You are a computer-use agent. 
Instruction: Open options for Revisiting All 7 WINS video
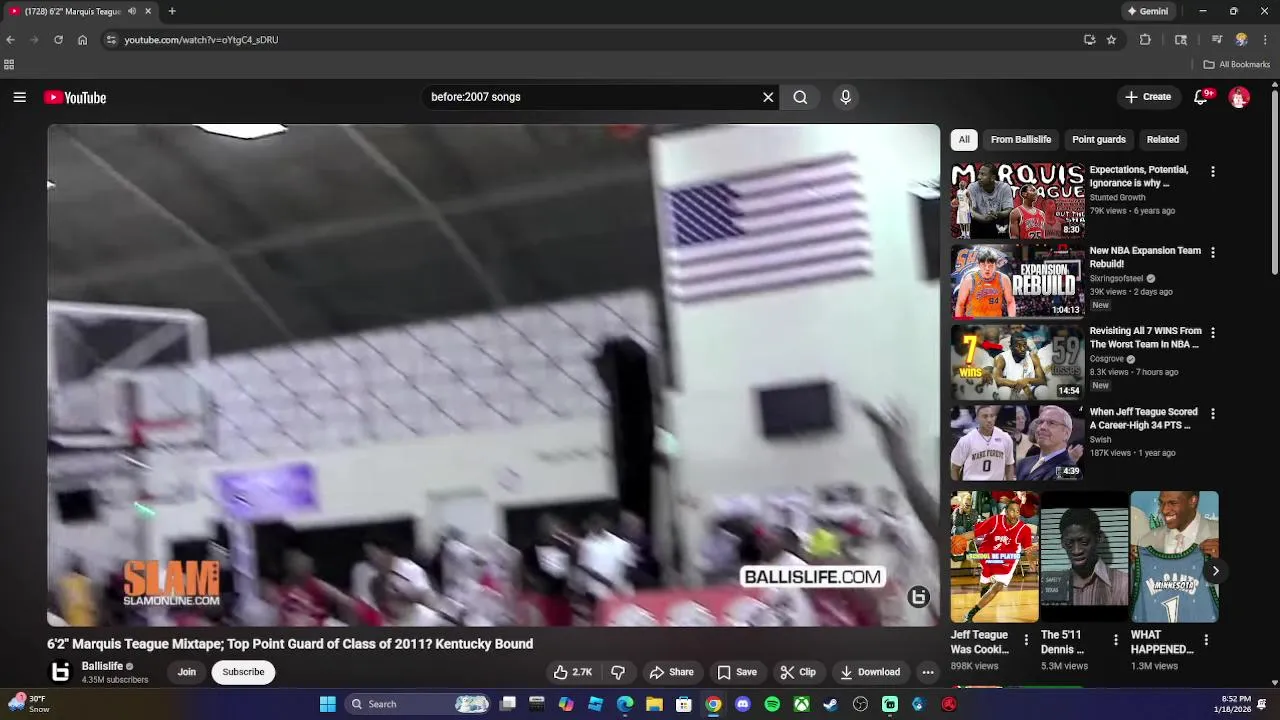pos(1213,333)
